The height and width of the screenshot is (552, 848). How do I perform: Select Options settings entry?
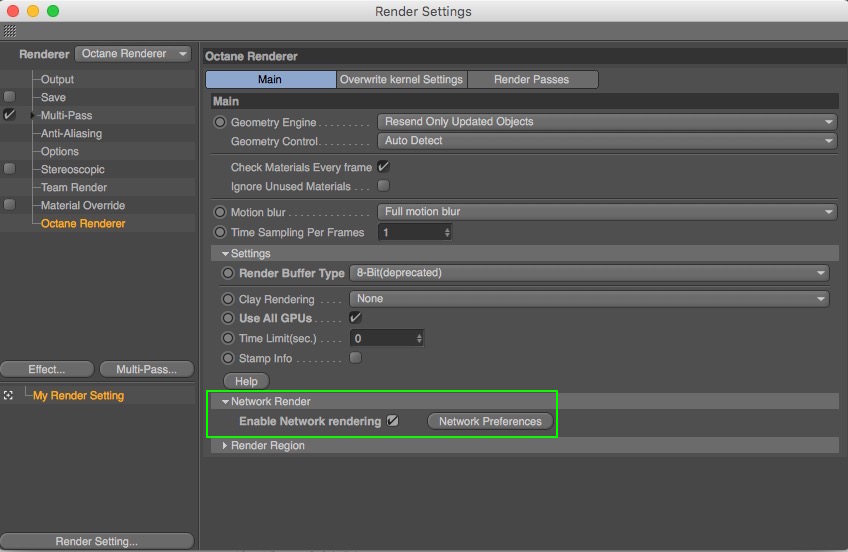coord(59,151)
